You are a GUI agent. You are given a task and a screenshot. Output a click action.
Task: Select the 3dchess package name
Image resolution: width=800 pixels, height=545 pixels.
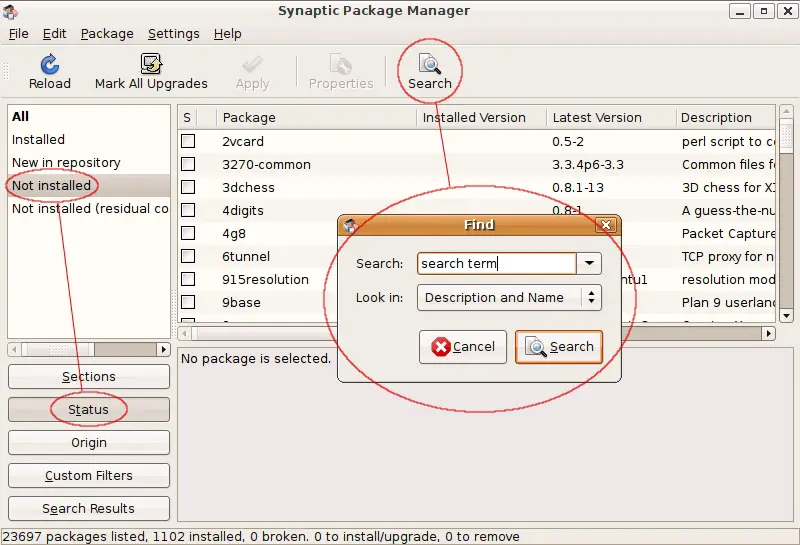pos(248,187)
